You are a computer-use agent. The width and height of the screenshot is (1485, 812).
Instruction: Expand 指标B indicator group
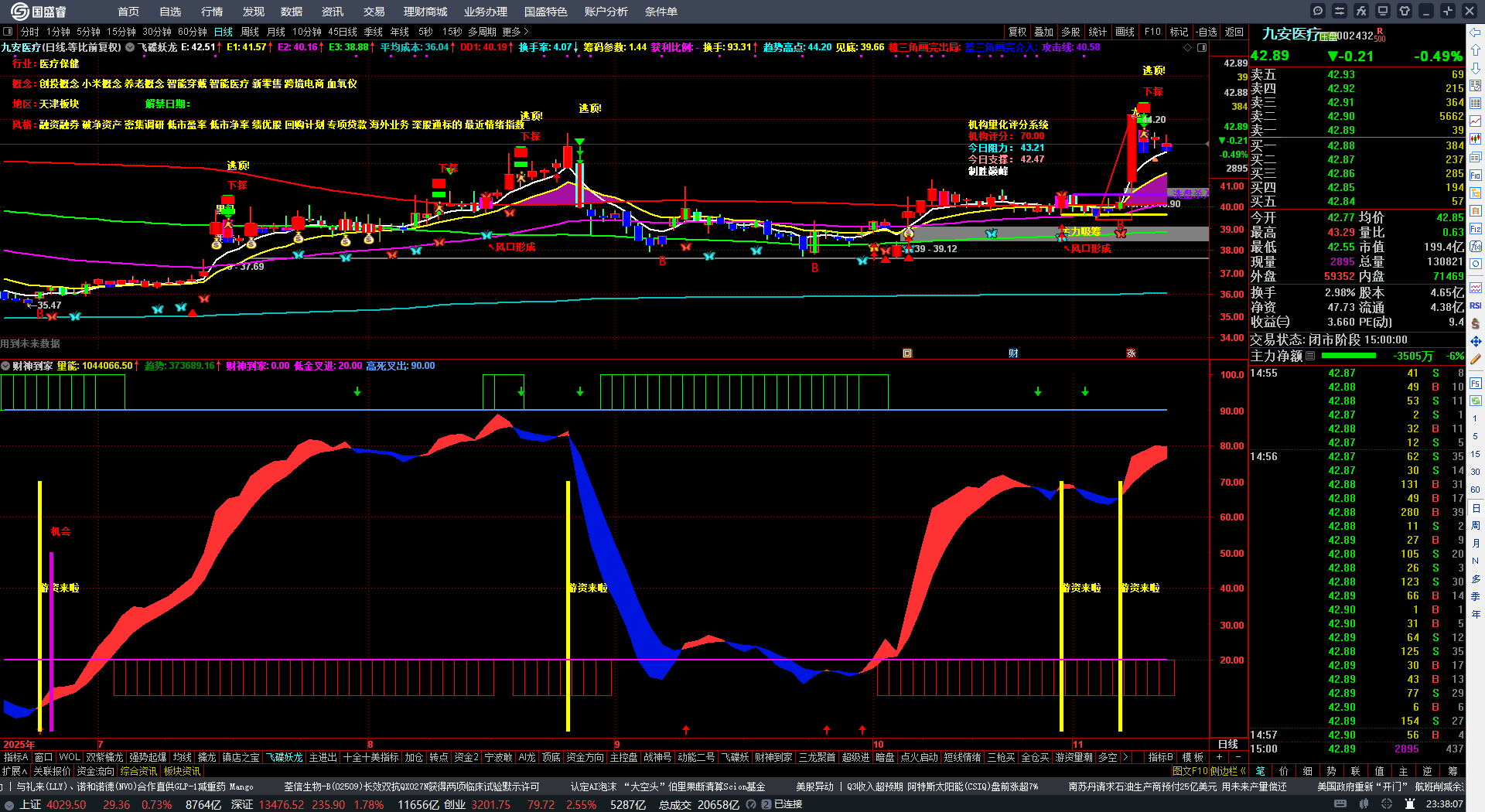1160,757
